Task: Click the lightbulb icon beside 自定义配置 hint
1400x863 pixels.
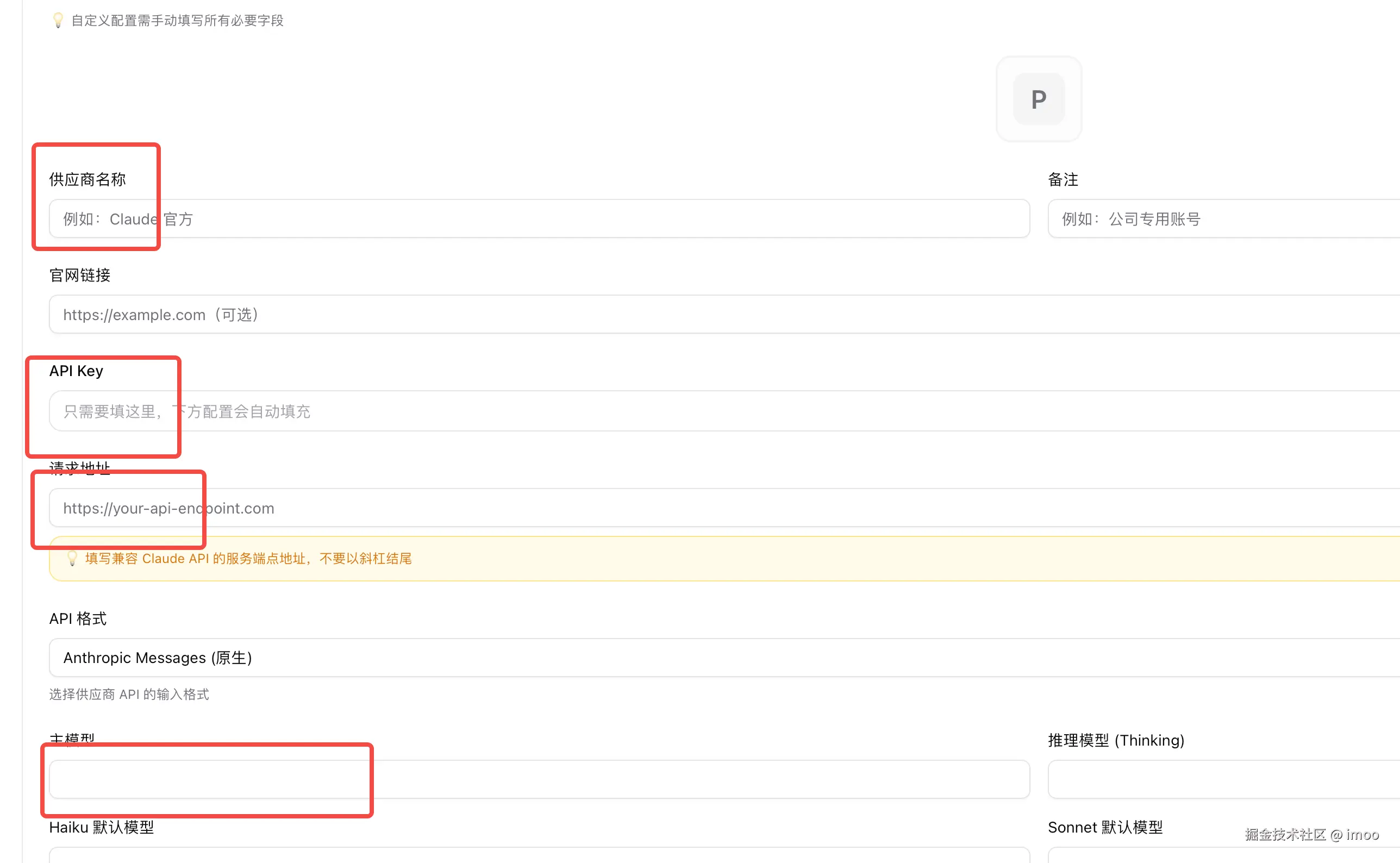Action: [58, 21]
